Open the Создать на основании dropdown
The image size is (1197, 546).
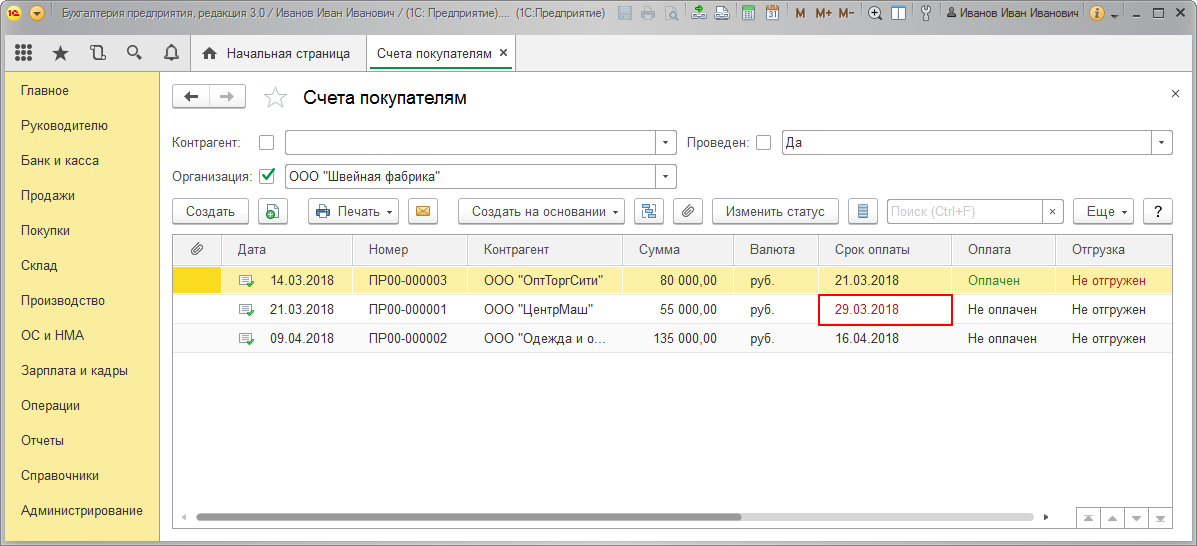(541, 211)
